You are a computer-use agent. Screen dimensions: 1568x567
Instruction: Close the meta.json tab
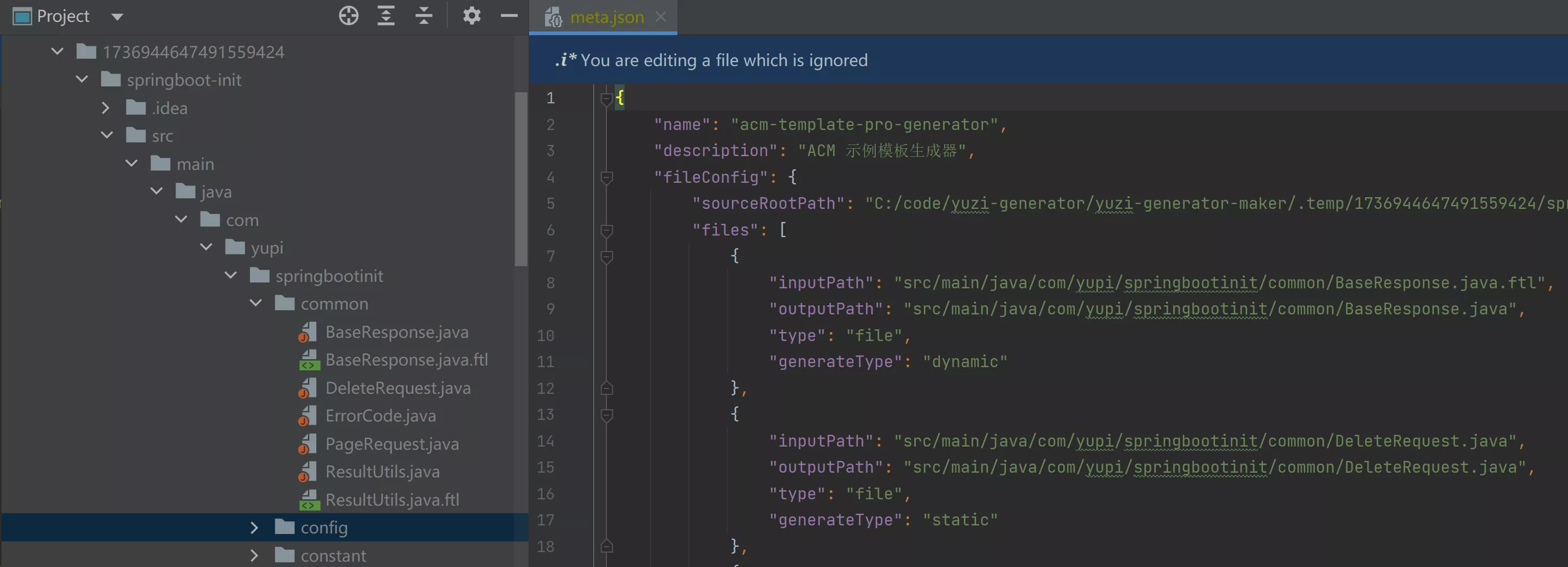[x=661, y=17]
